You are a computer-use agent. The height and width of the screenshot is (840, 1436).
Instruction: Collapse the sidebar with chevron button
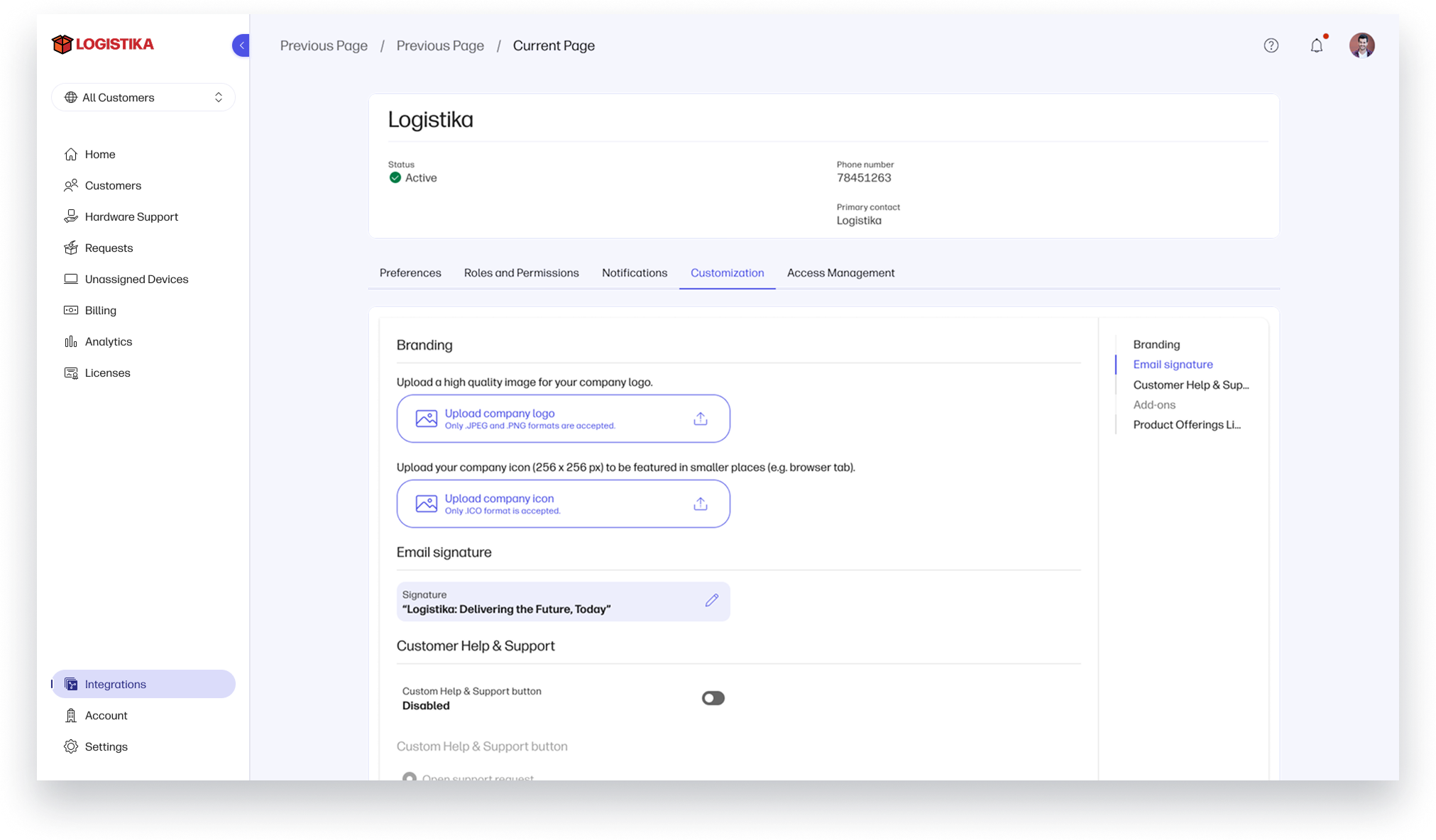[241, 45]
